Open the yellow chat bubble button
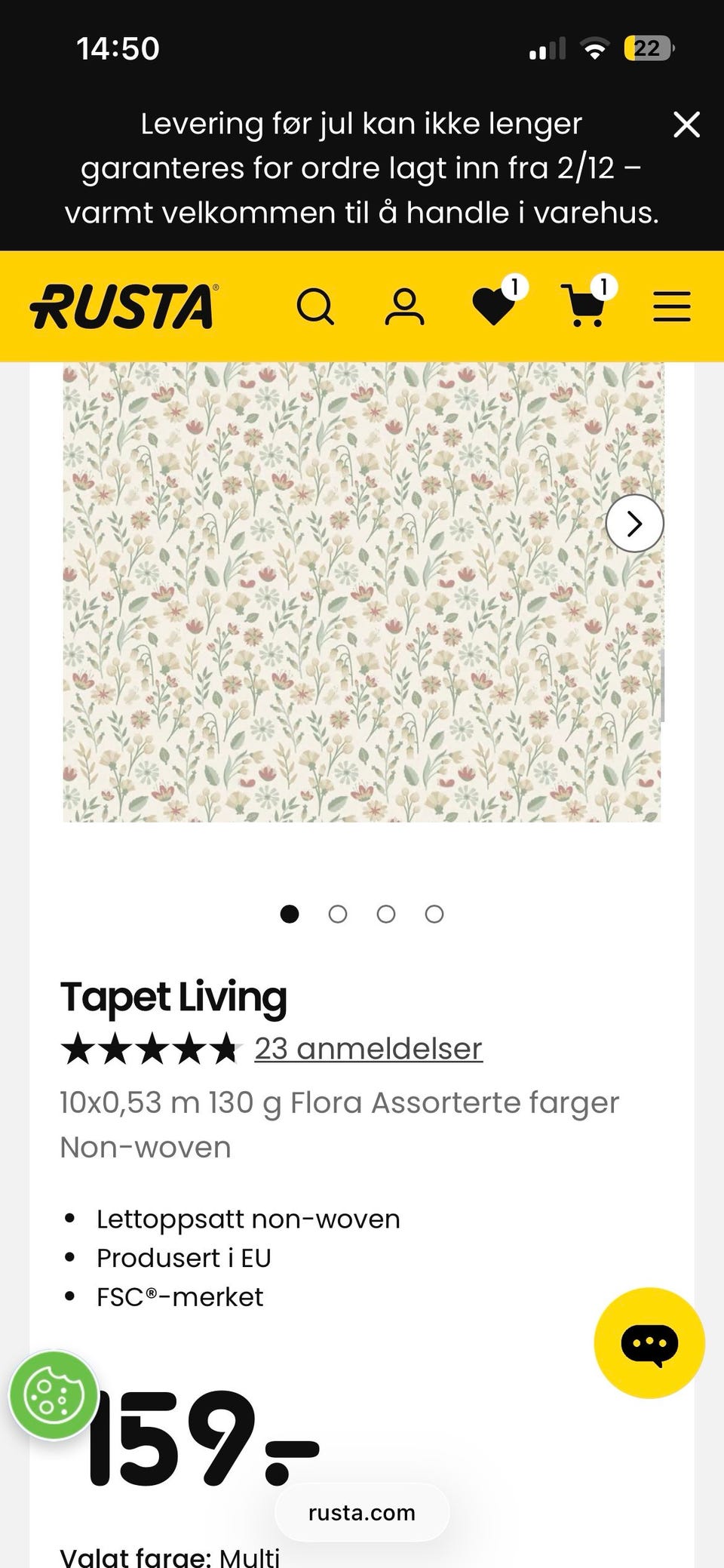Image resolution: width=724 pixels, height=1568 pixels. pyautogui.click(x=649, y=1343)
